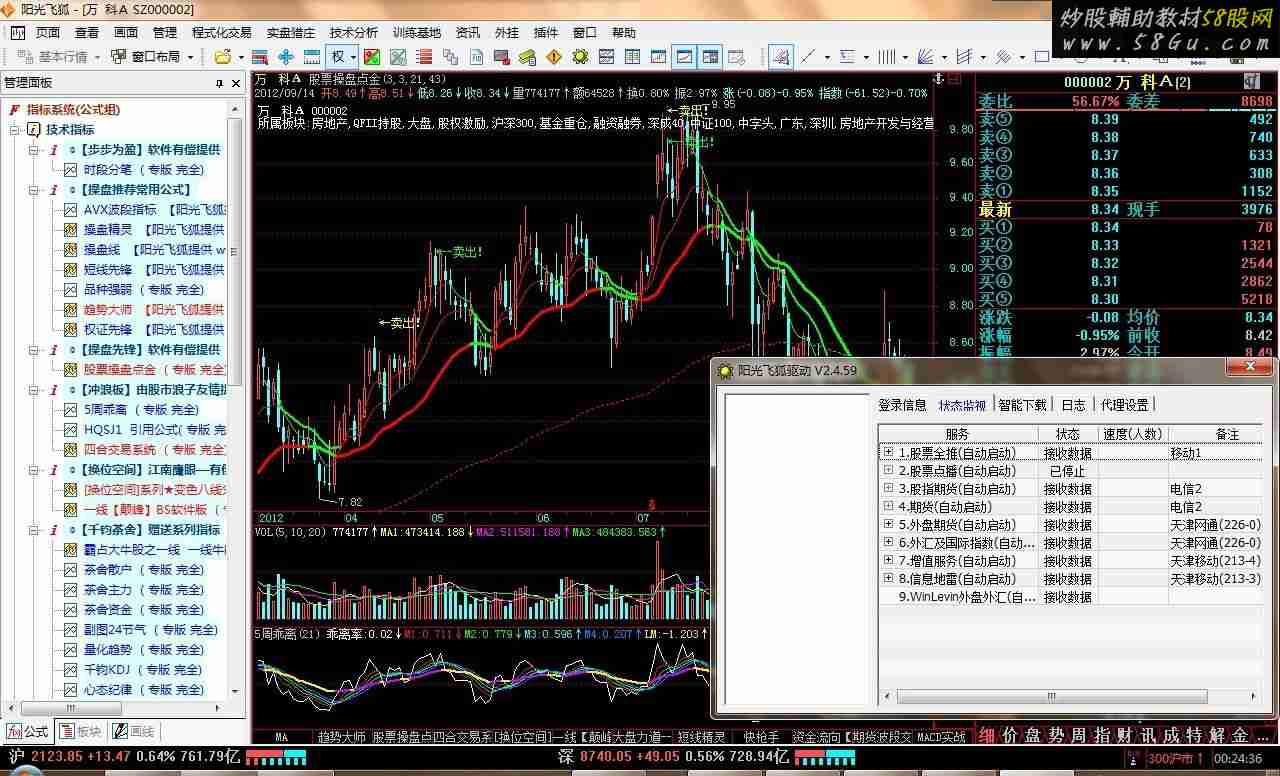Open the 程式化交易 menu
Viewport: 1280px width, 776px height.
(x=222, y=33)
